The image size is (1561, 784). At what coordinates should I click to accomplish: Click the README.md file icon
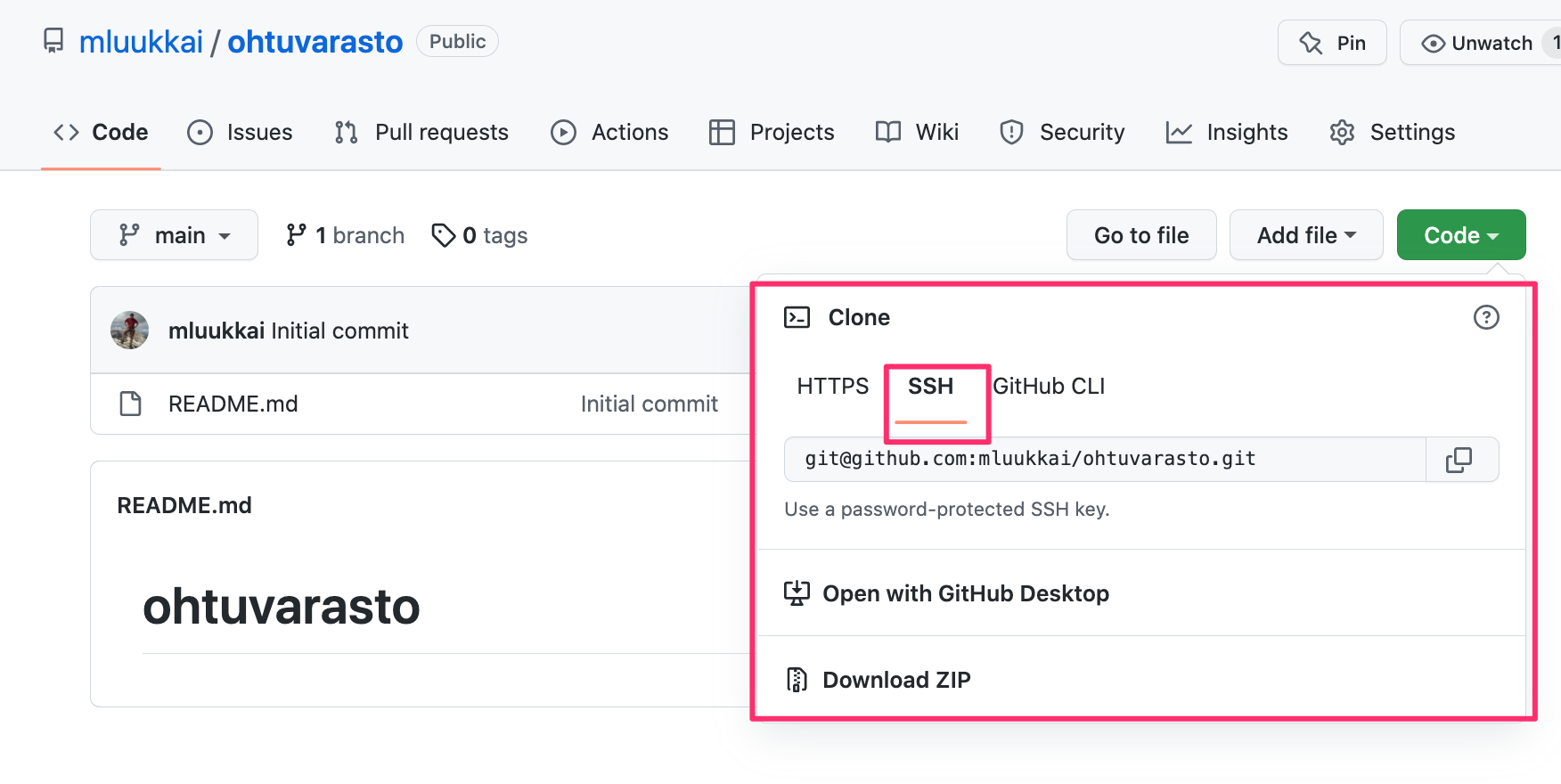coord(131,404)
